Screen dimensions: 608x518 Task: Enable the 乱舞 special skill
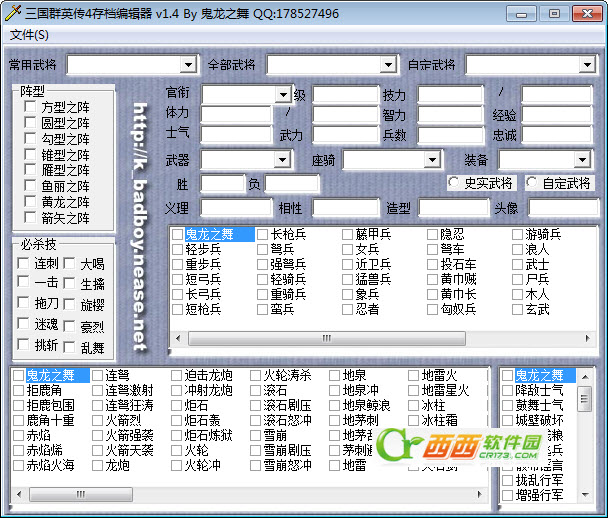pyautogui.click(x=69, y=347)
